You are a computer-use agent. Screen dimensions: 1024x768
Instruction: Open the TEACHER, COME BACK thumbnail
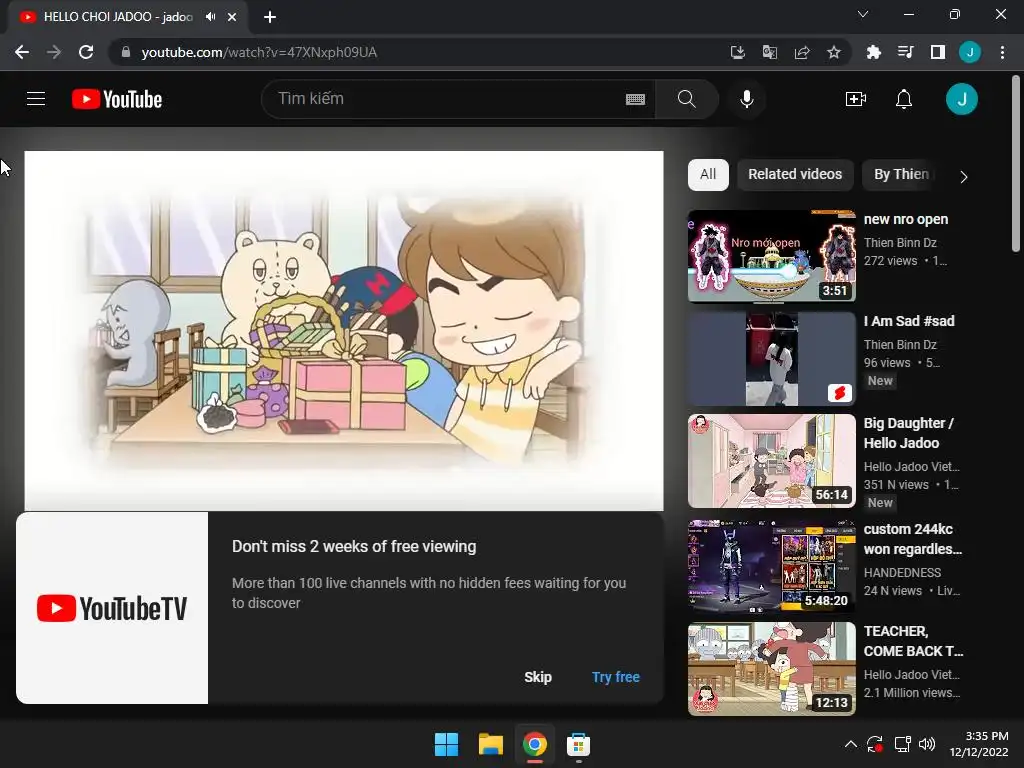click(x=771, y=669)
